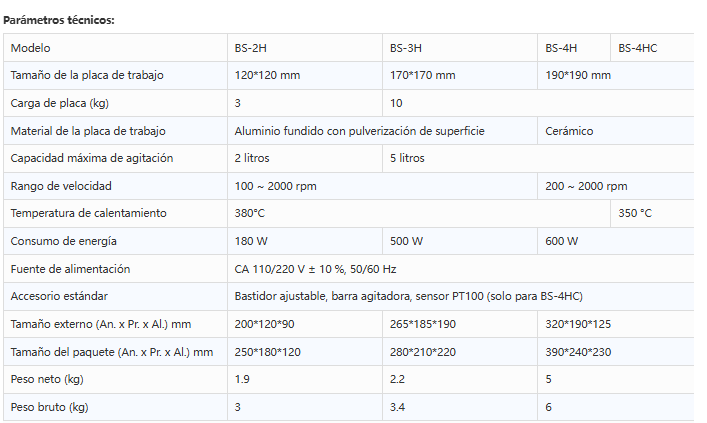Click the "Aluminio fundido con pulverización" cell
The height and width of the screenshot is (423, 707).
360,131
